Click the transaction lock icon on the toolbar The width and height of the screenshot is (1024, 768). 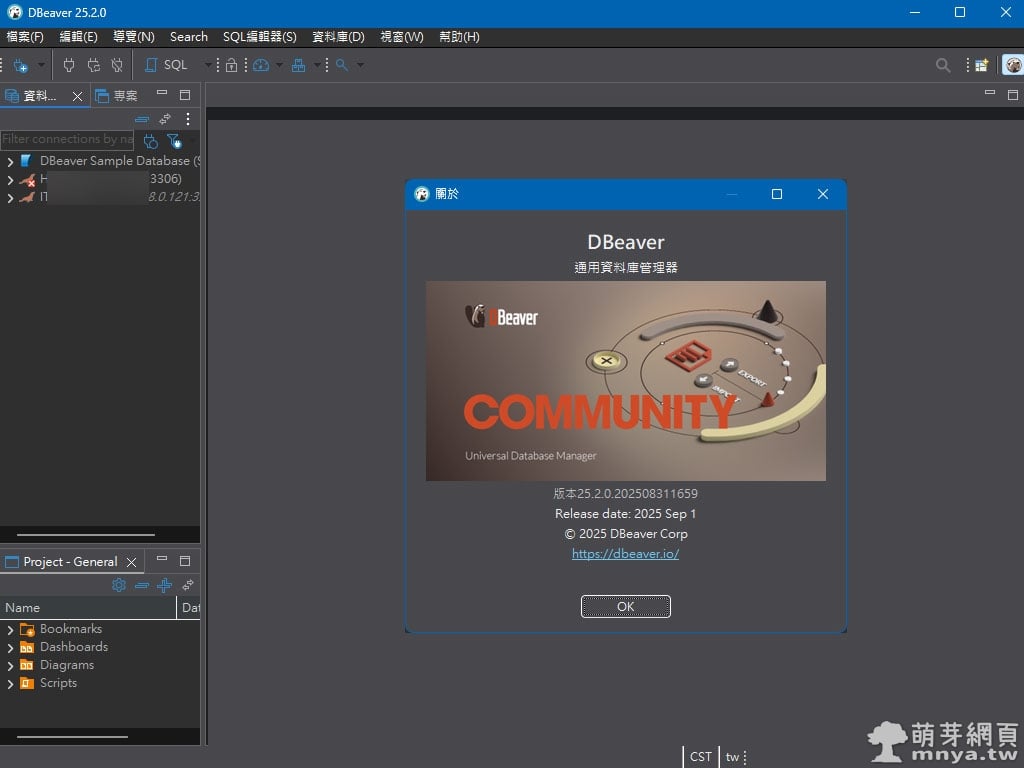tap(231, 65)
